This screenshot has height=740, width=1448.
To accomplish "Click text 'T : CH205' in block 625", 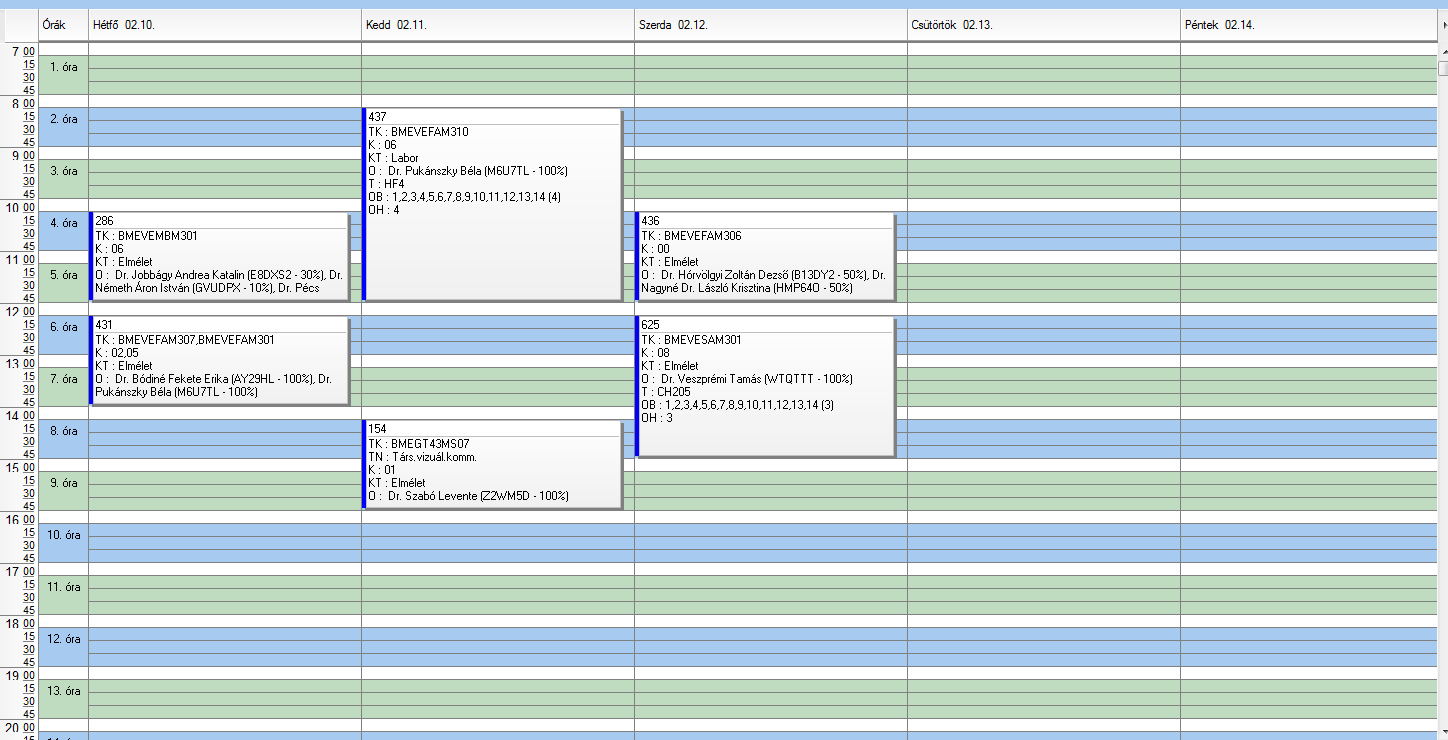I will (666, 392).
